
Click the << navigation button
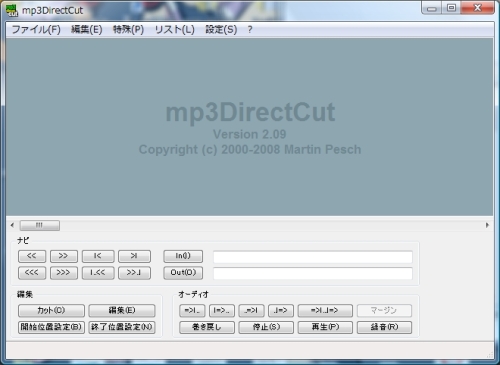(32, 256)
